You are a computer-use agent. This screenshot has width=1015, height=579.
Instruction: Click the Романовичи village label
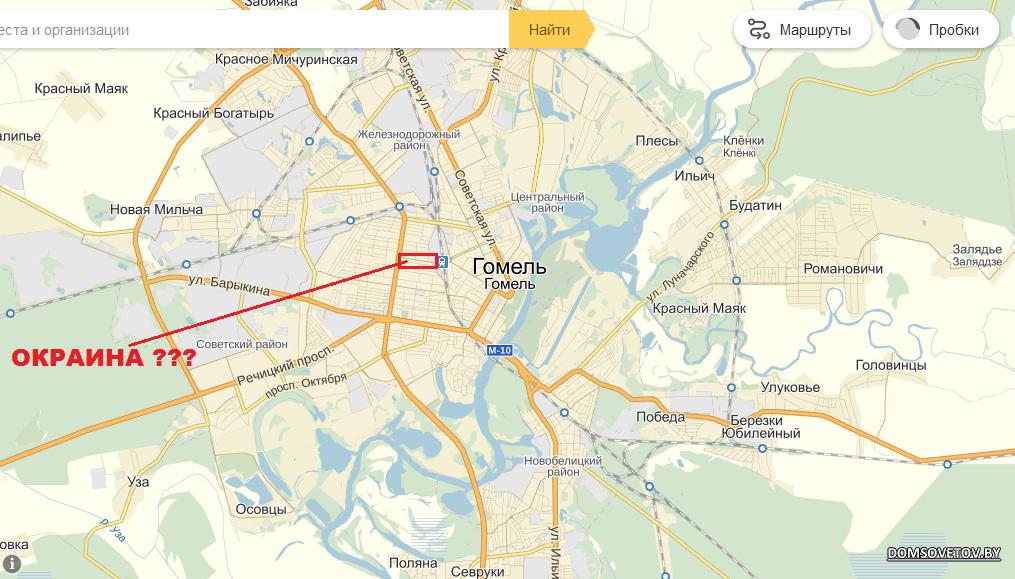(843, 268)
